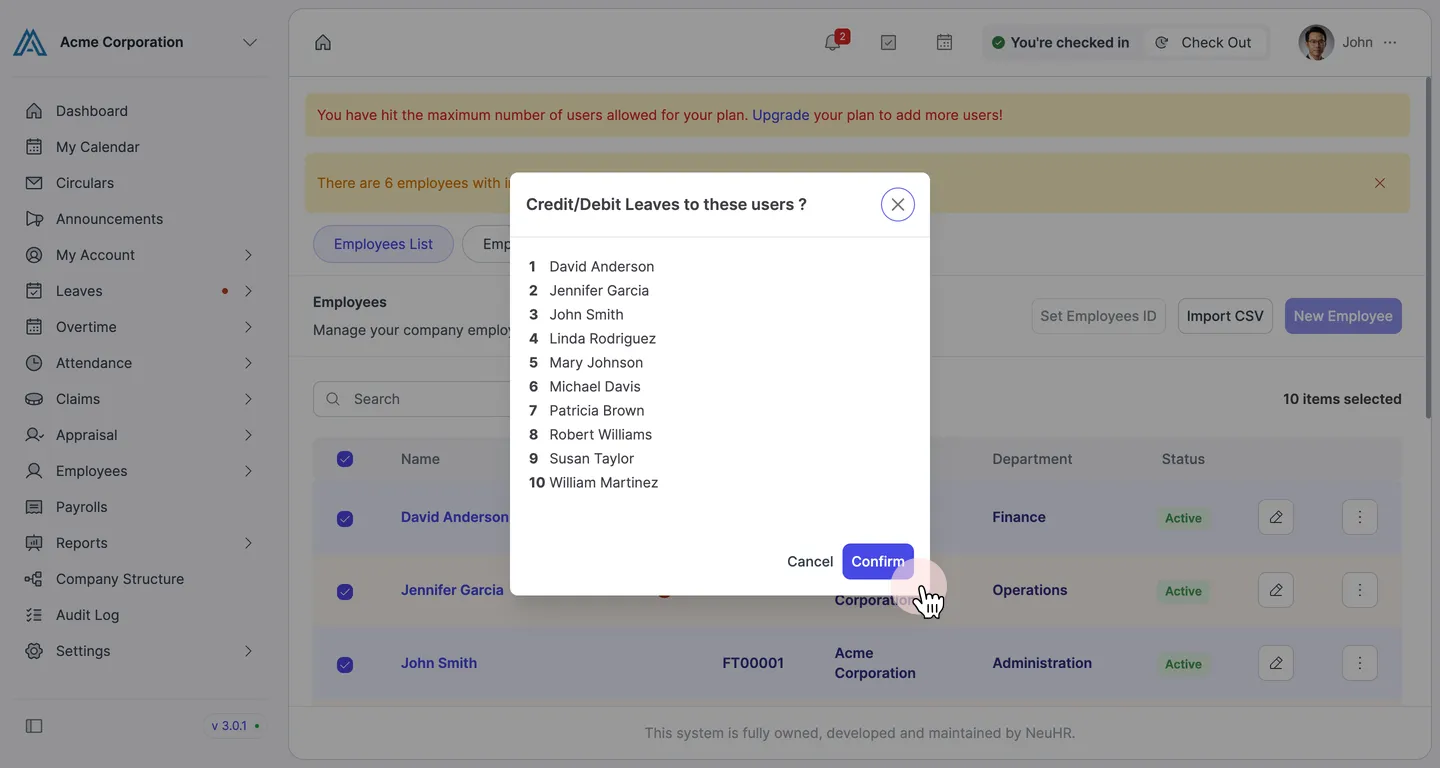
Task: Click the Status column header
Action: [1183, 459]
